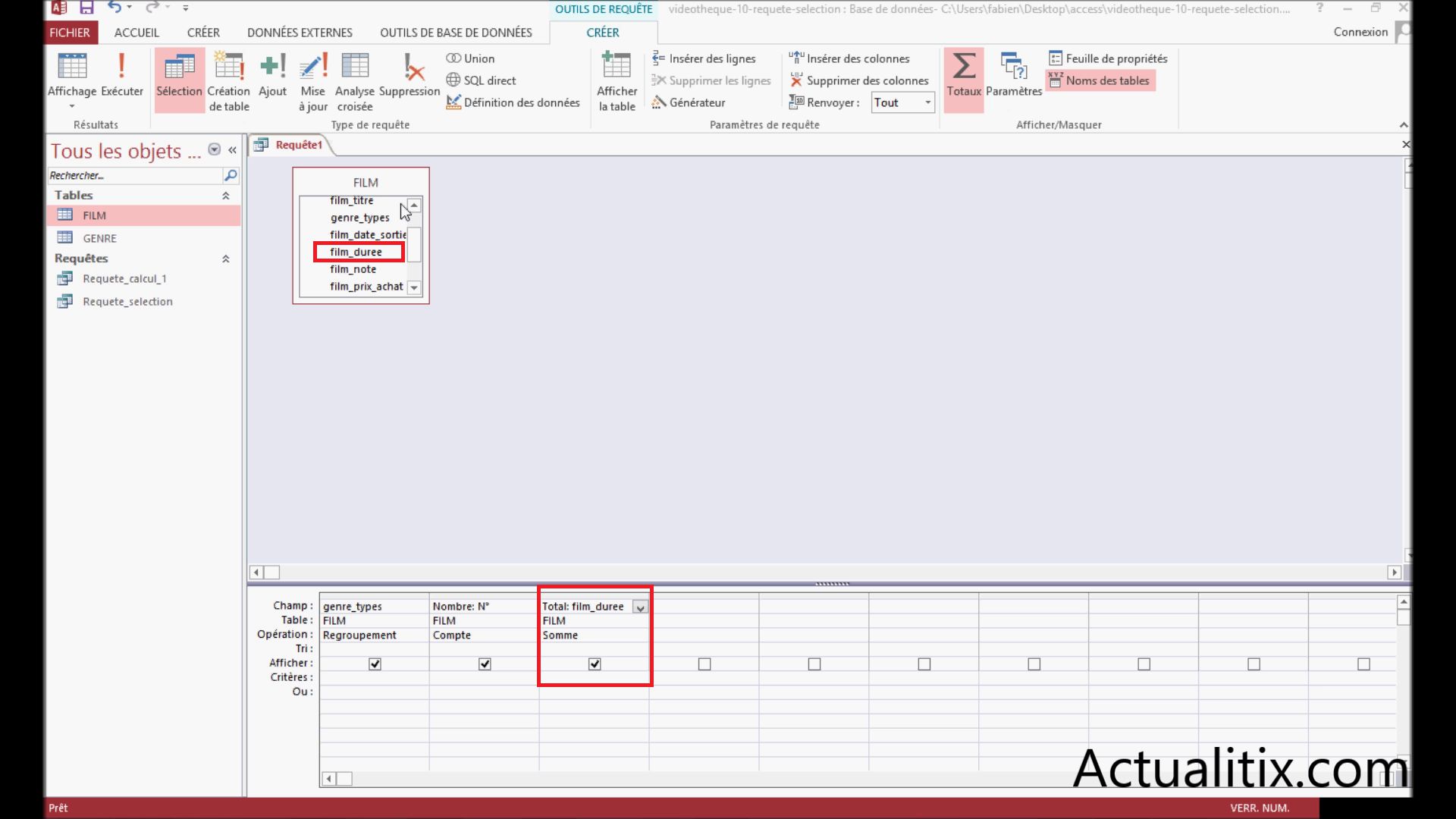The height and width of the screenshot is (819, 1456).
Task: Open Afficher la table dialog
Action: click(x=617, y=81)
